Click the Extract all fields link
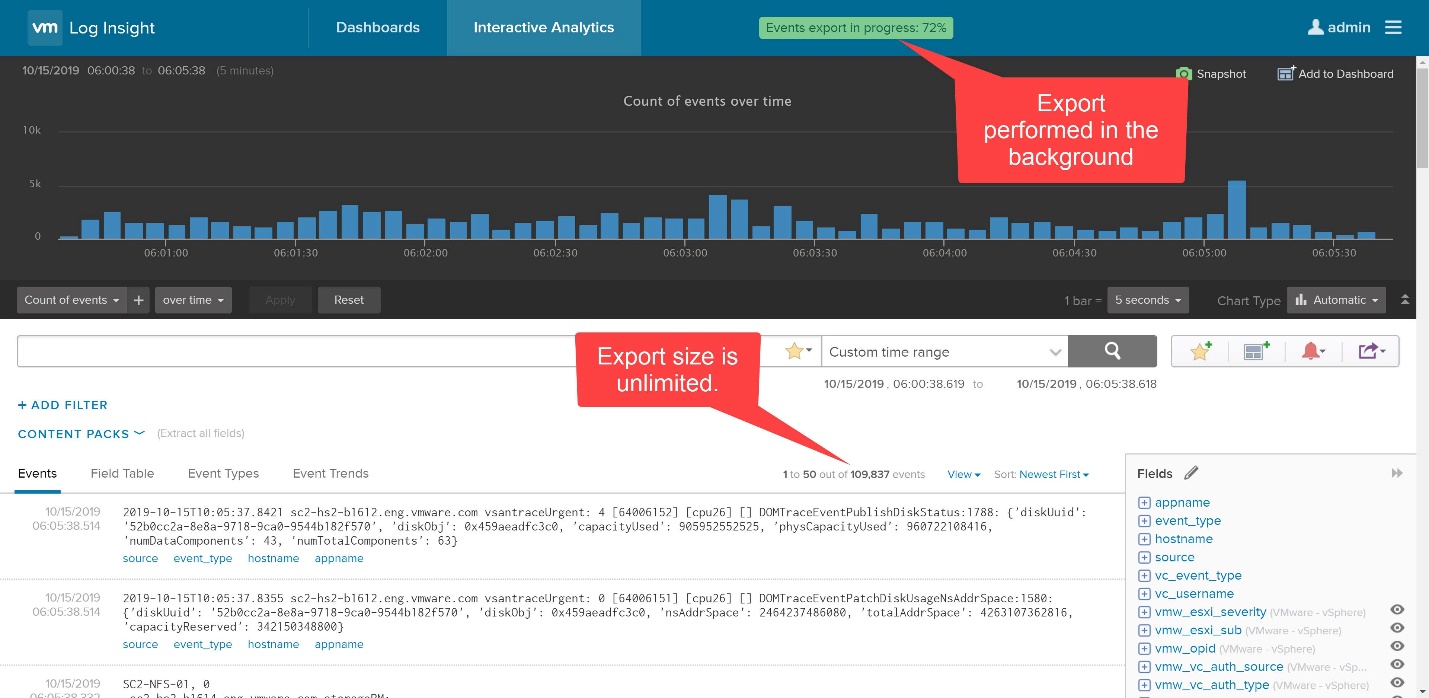 click(201, 434)
